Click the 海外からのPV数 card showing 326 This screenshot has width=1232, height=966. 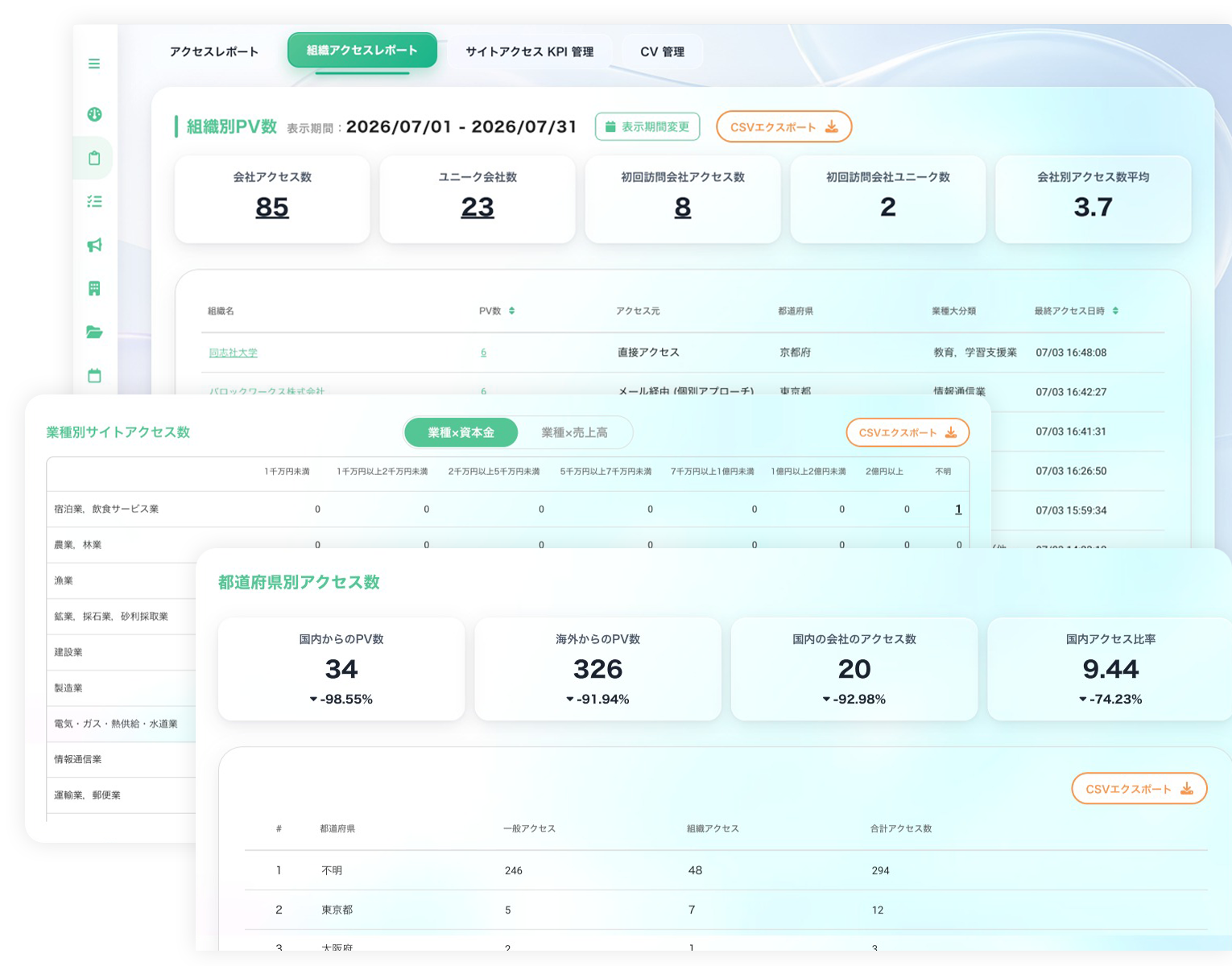point(598,669)
